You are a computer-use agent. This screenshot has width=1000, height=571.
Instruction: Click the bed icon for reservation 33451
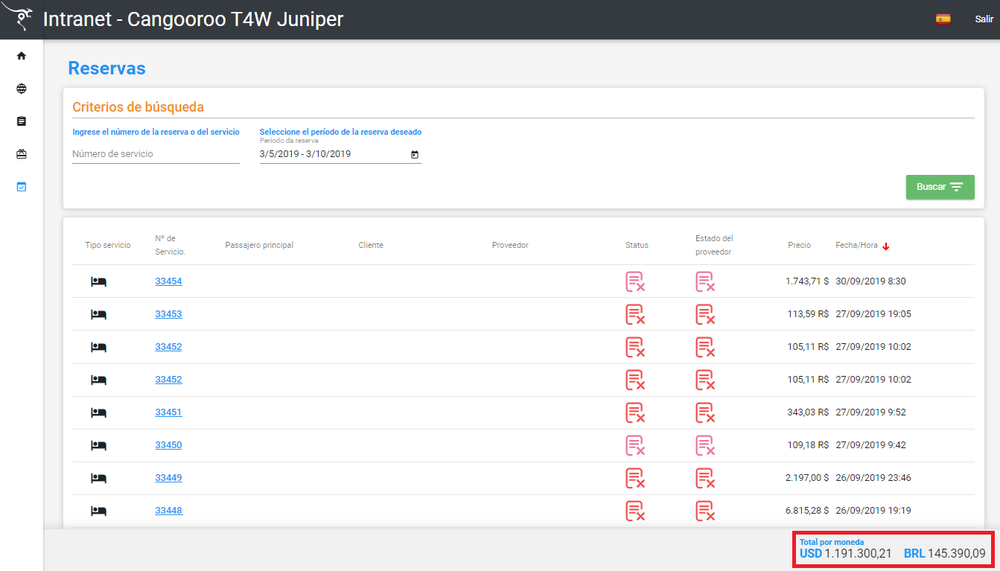point(98,412)
